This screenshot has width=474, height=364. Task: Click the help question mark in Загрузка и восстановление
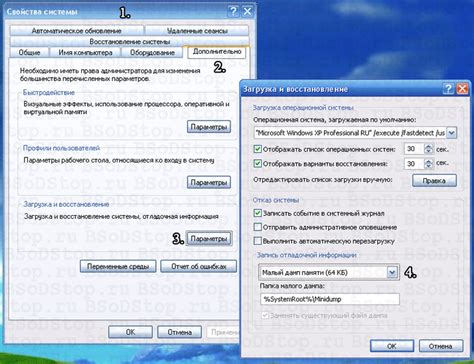click(x=448, y=89)
